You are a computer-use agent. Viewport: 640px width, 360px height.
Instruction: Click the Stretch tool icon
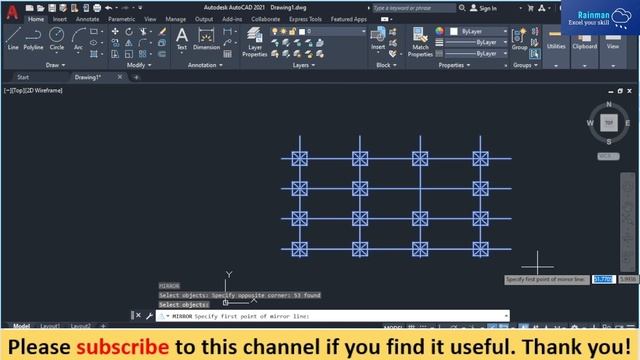115,54
